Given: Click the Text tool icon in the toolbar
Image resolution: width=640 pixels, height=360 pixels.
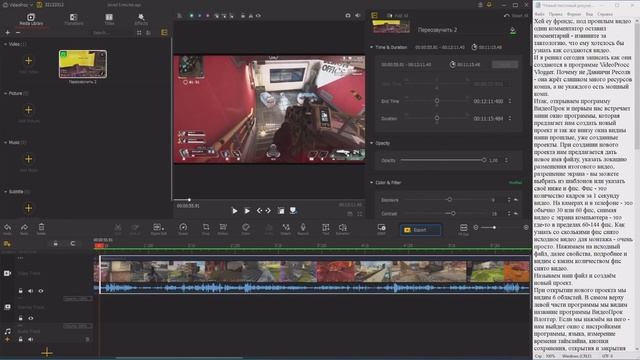Looking at the screenshot, I should tap(326, 227).
